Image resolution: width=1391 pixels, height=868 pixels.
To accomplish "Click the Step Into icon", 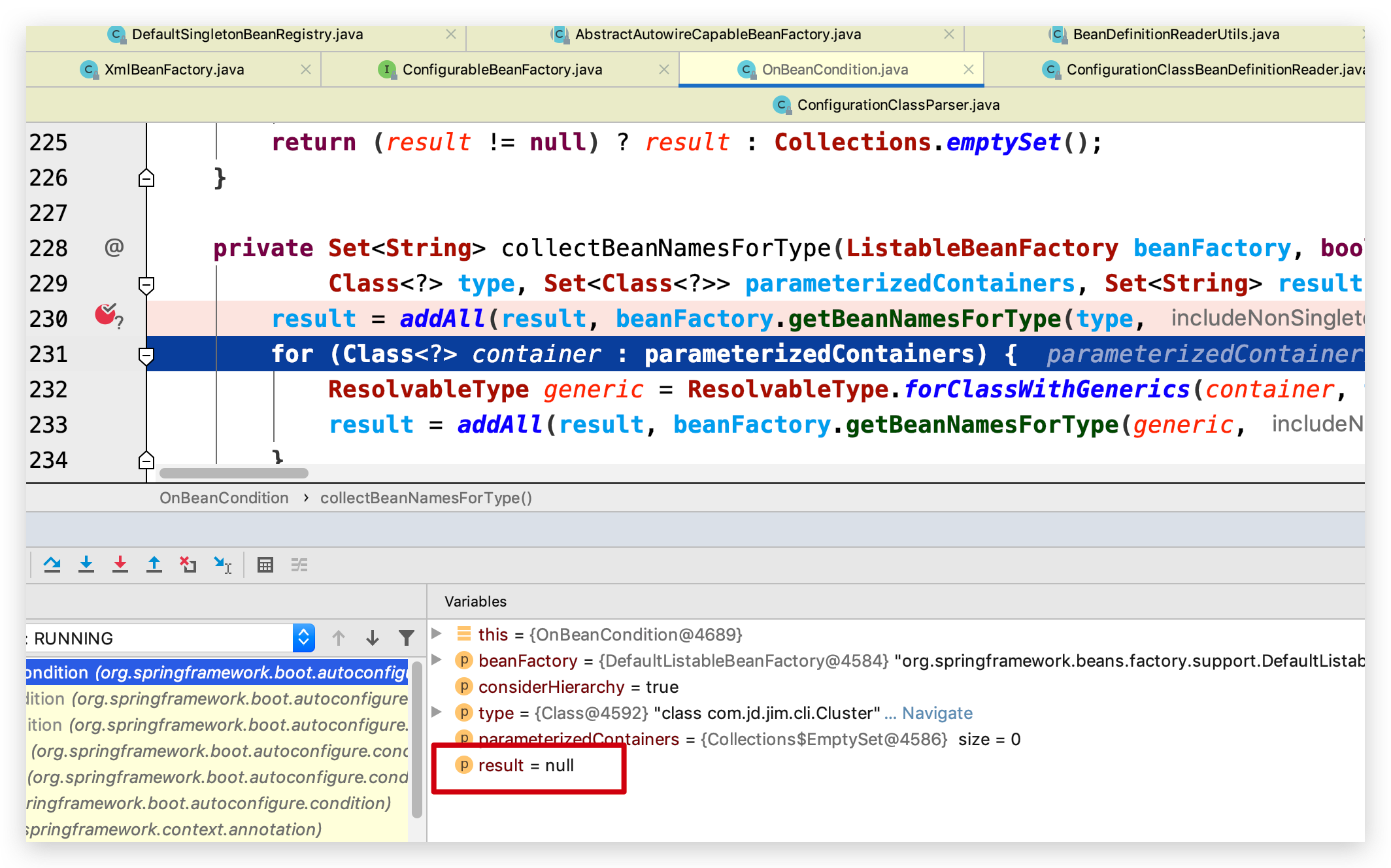I will 87,564.
